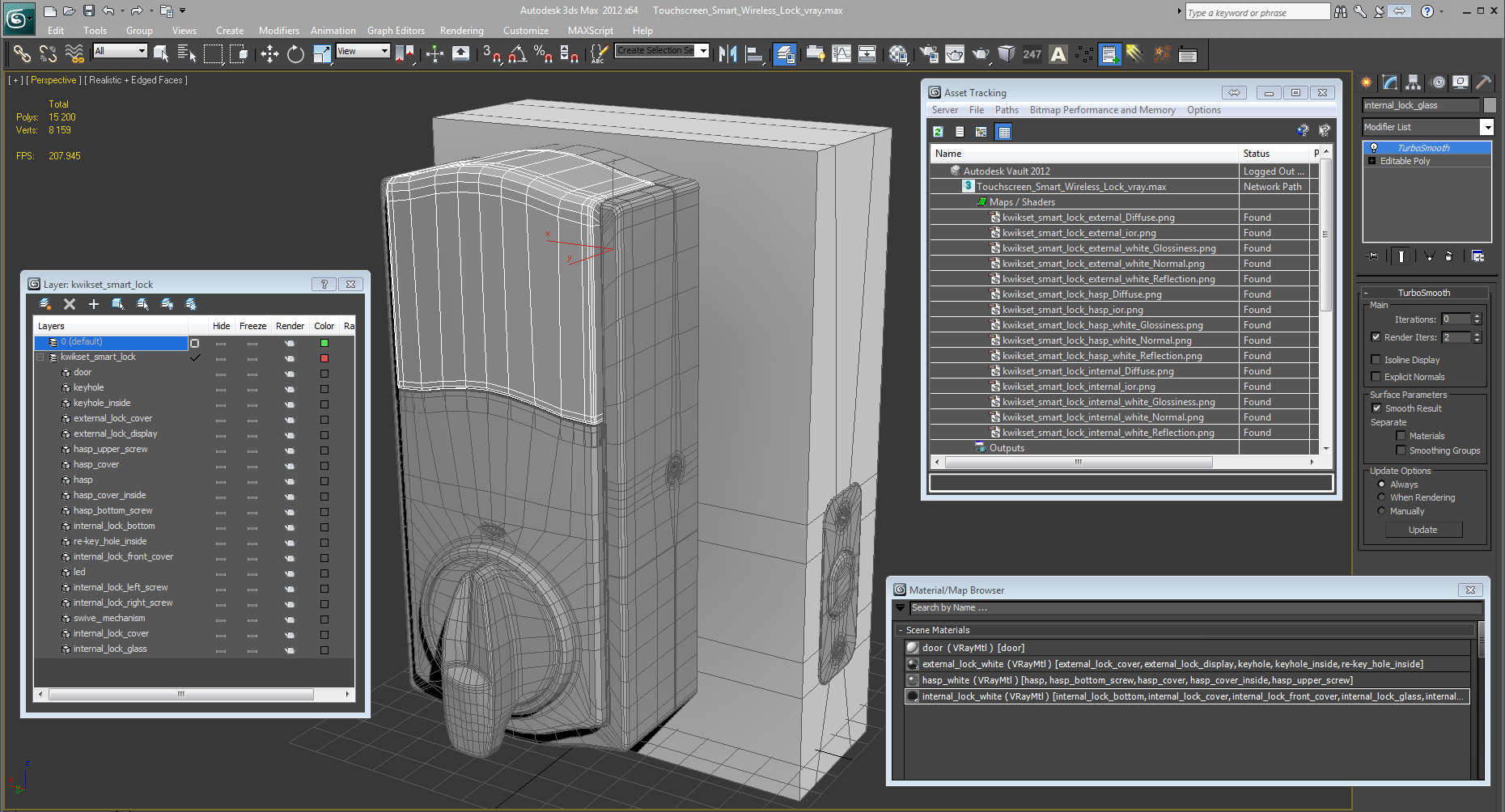This screenshot has width=1505, height=812.
Task: Open the Modifiers menu
Action: 279,31
